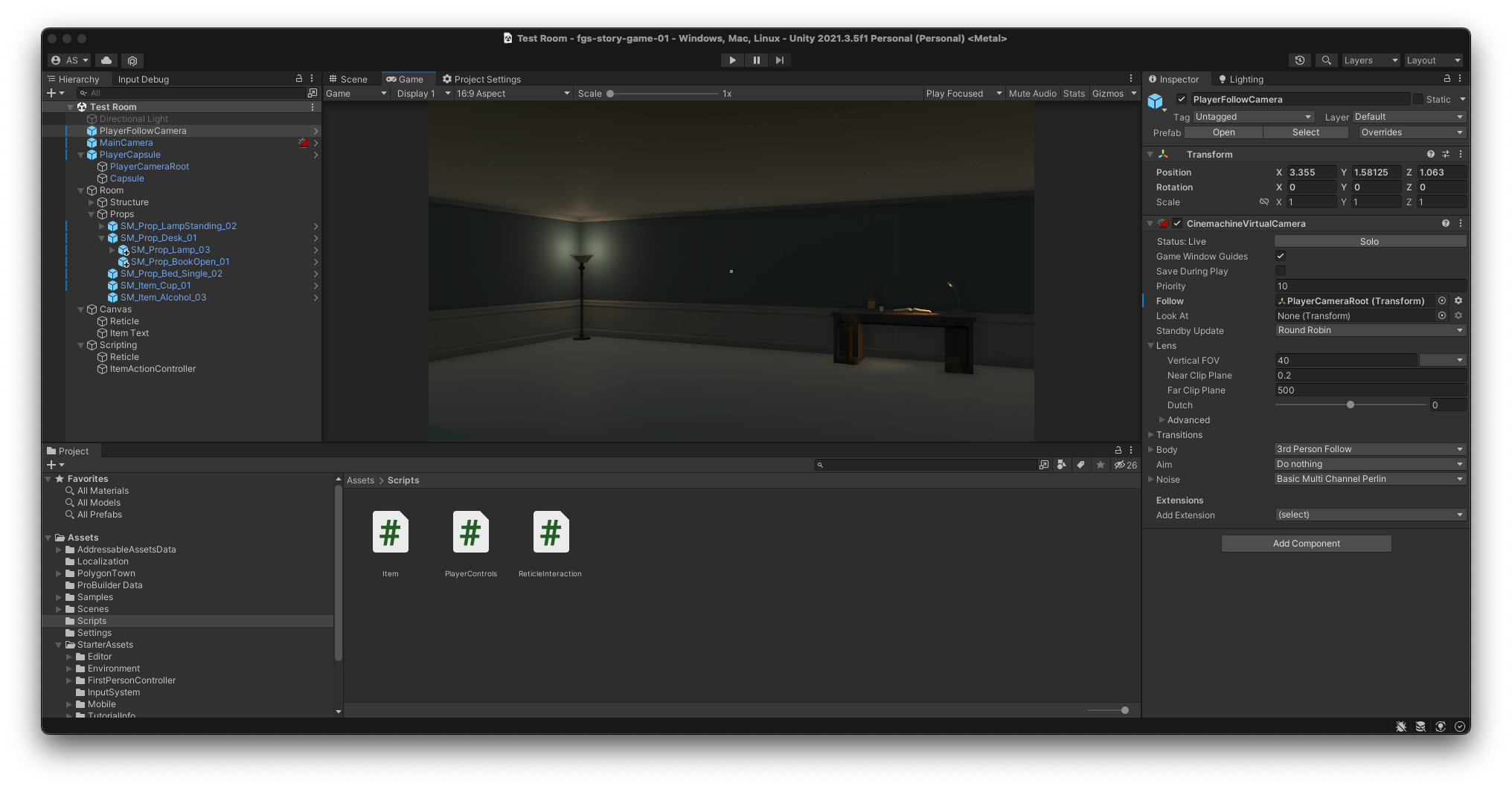Toggle Stats overlay in Game view
This screenshot has width=1512, height=789.
(x=1074, y=93)
